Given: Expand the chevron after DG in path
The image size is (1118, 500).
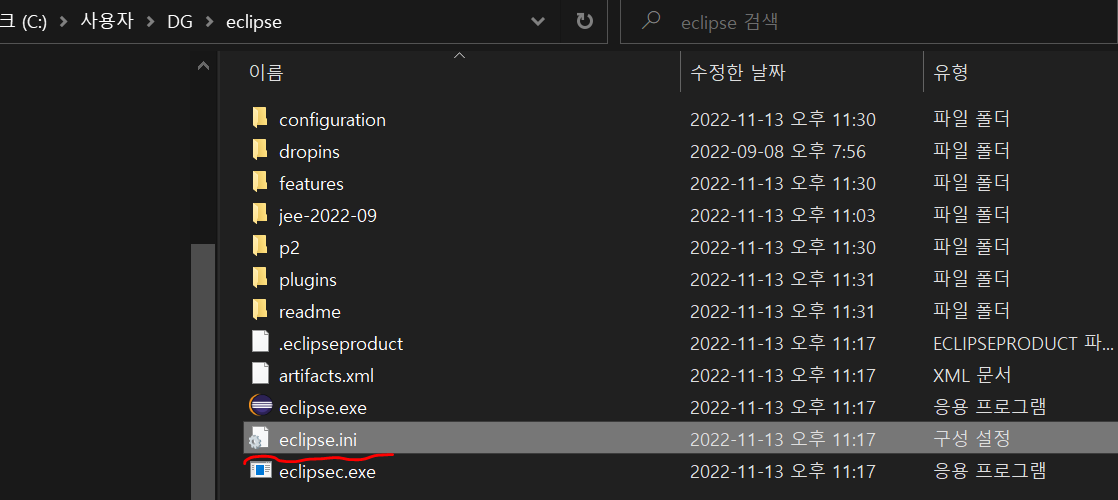Looking at the screenshot, I should point(209,22).
